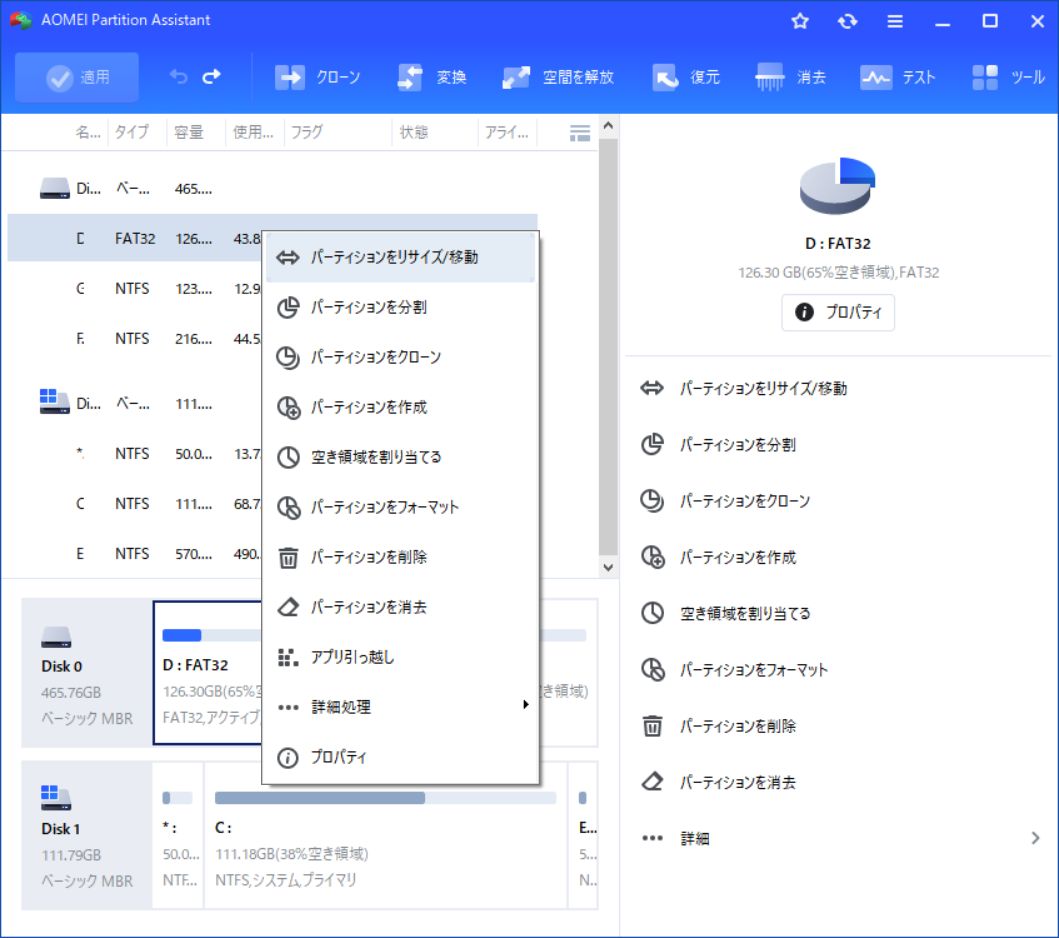The image size is (1059, 938).
Task: Select the * NTFS 50.0 partition row
Action: (x=135, y=454)
